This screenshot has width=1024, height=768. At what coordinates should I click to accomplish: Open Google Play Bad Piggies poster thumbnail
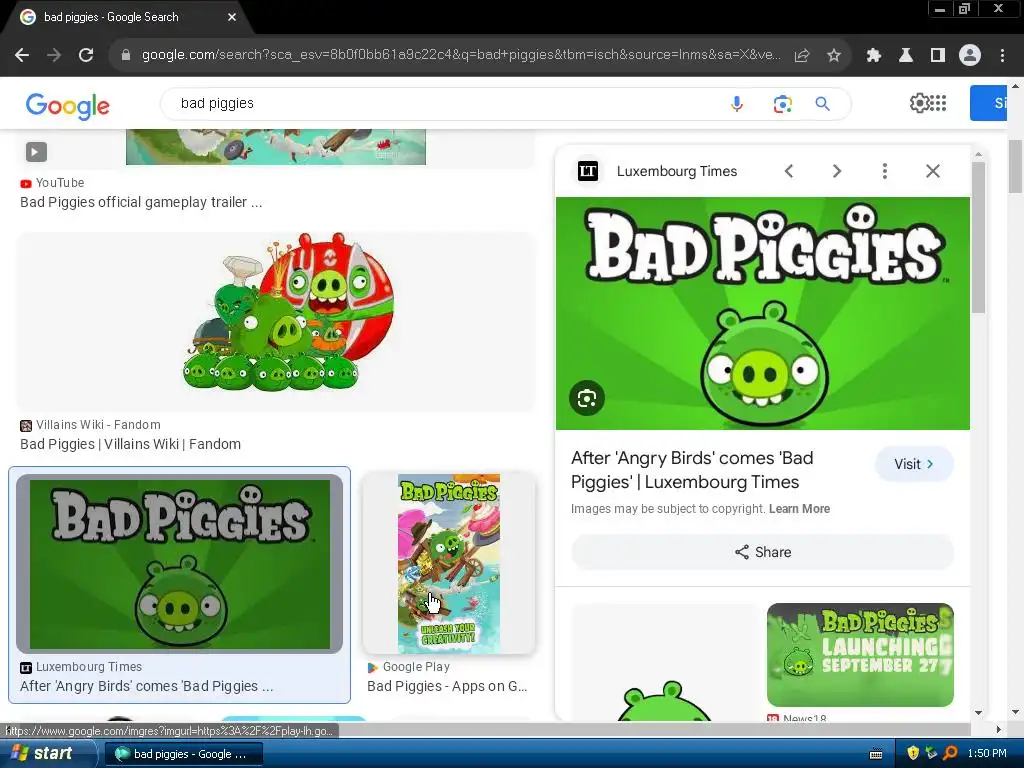[449, 564]
